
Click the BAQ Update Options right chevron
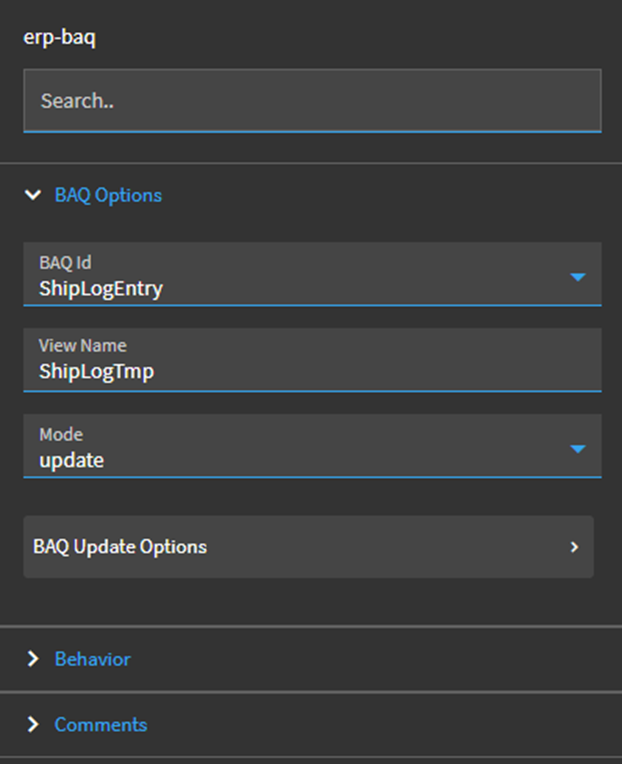click(574, 547)
